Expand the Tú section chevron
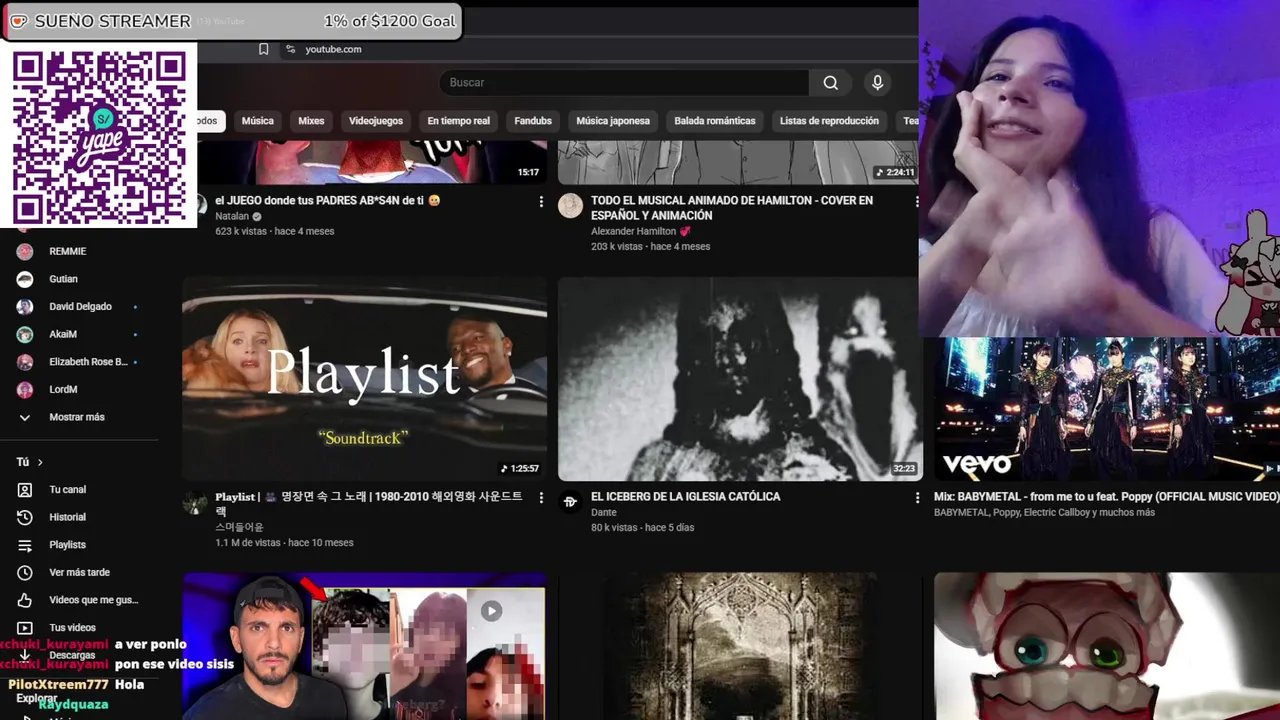The image size is (1280, 720). pyautogui.click(x=40, y=462)
